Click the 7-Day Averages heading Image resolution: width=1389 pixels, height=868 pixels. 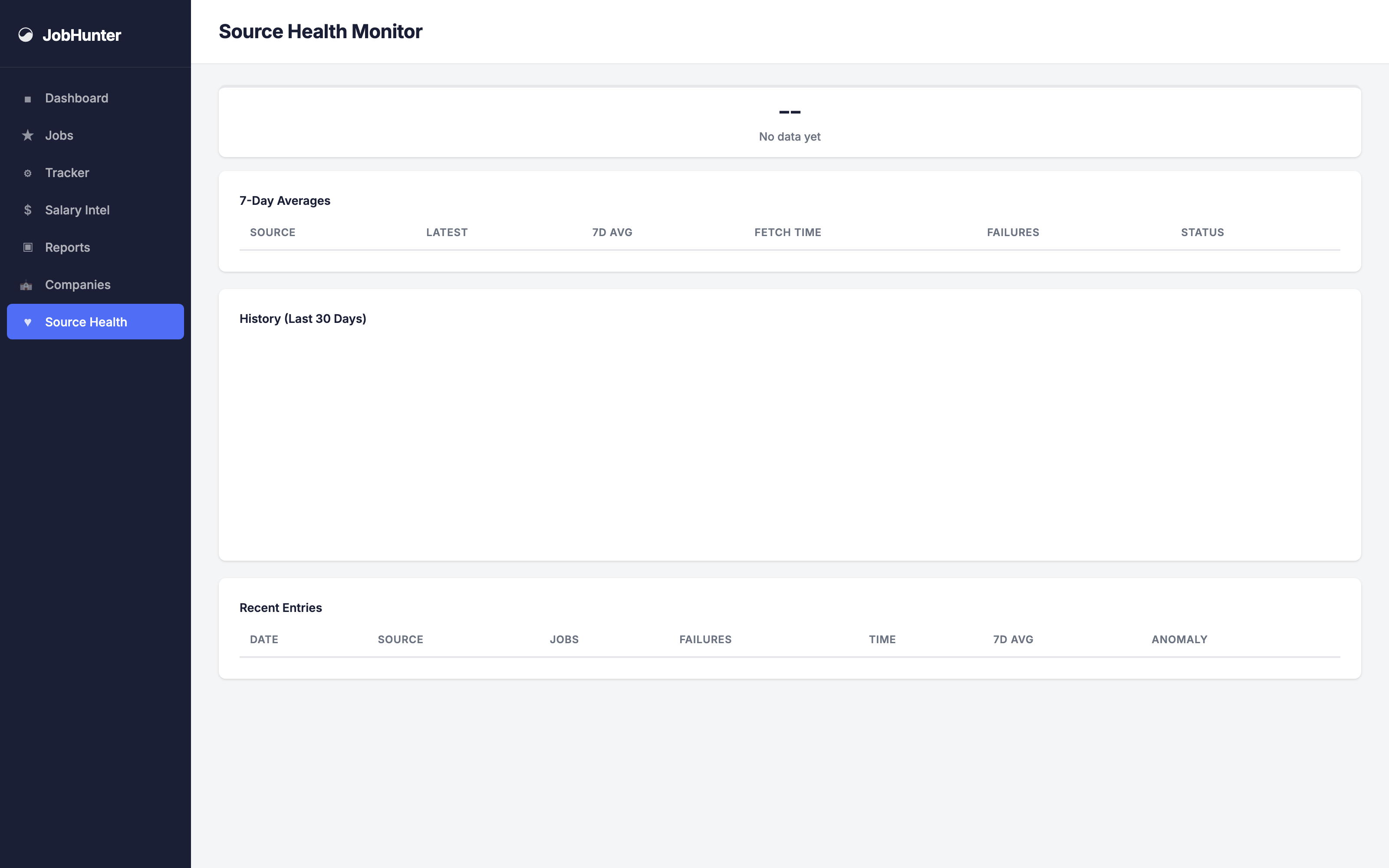[x=285, y=201]
